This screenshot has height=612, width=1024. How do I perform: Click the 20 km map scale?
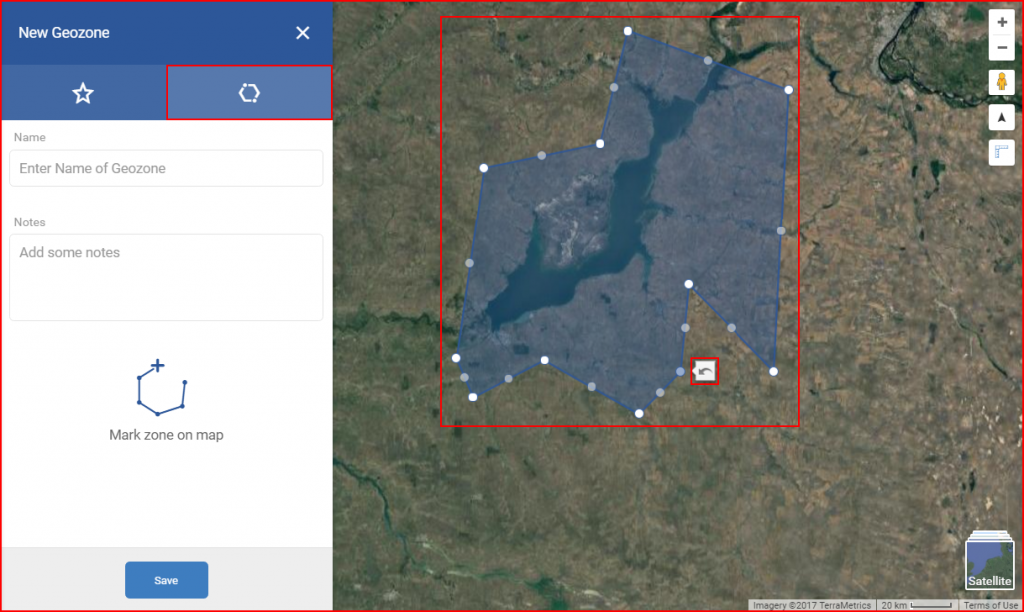pyautogui.click(x=916, y=605)
